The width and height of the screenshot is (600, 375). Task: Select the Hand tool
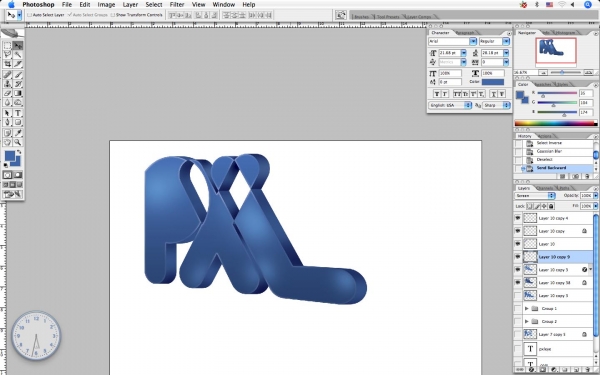(x=7, y=142)
